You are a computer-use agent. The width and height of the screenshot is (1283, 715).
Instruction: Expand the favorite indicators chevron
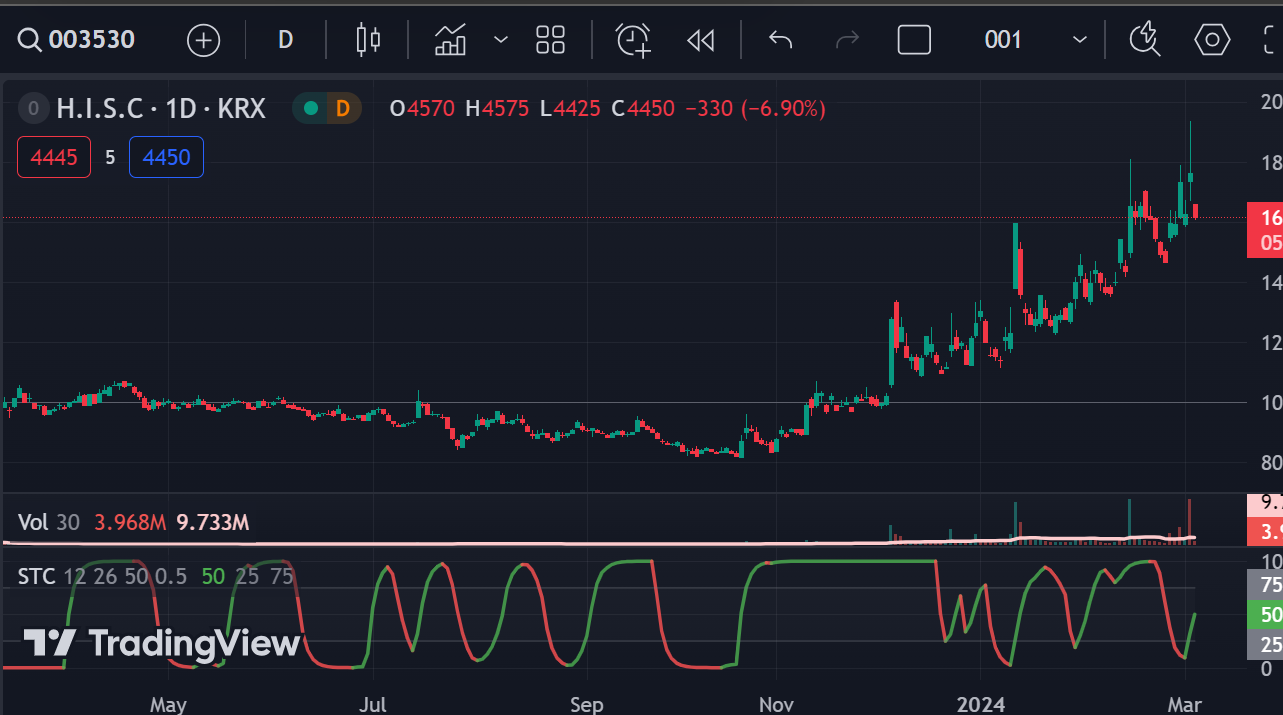501,40
